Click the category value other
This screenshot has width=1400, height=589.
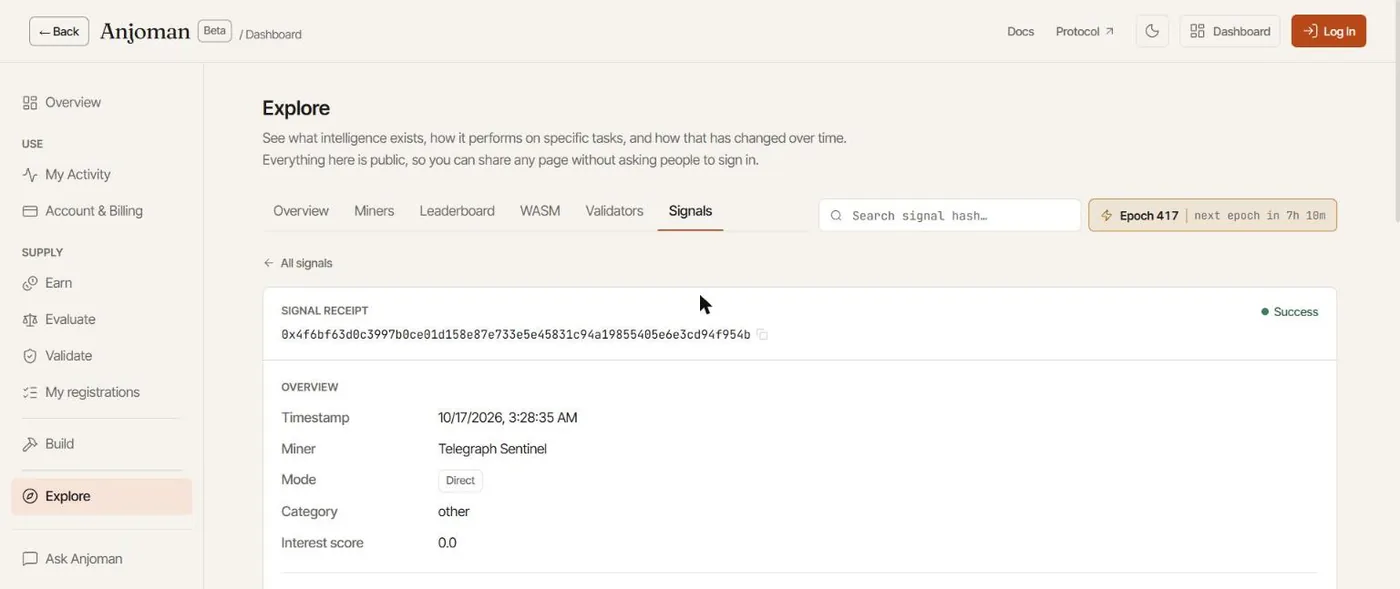pyautogui.click(x=454, y=512)
